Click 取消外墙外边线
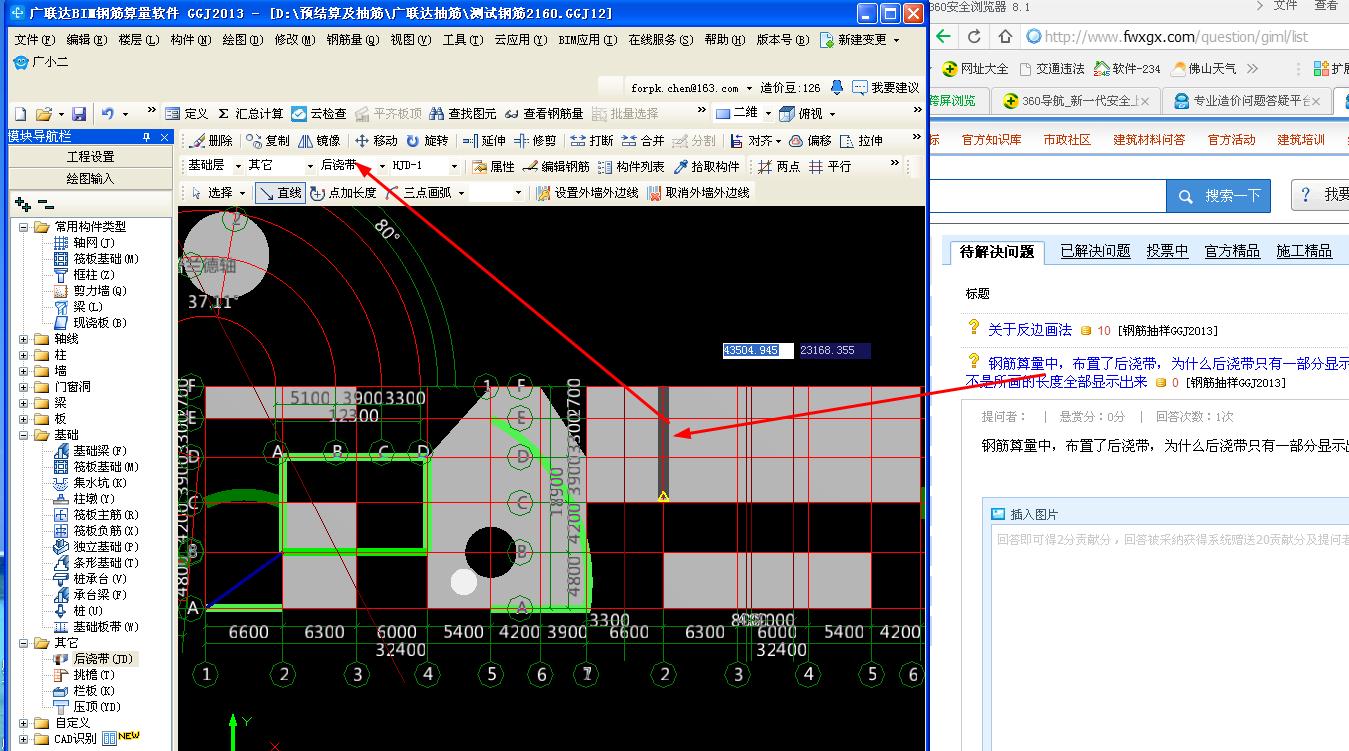The height and width of the screenshot is (751, 1349). click(x=699, y=193)
